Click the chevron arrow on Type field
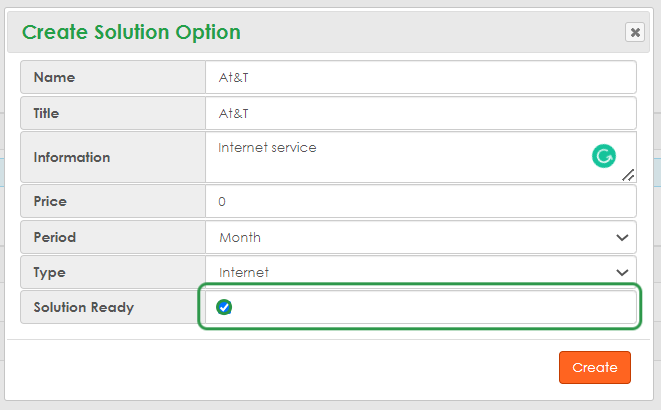 pyautogui.click(x=623, y=271)
